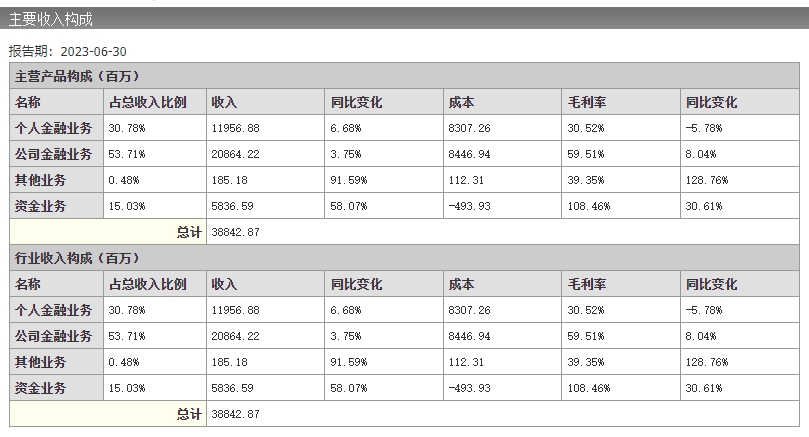This screenshot has width=809, height=437.
Task: Click cost value 8446.94 in 主营产品构成 table
Action: point(470,154)
